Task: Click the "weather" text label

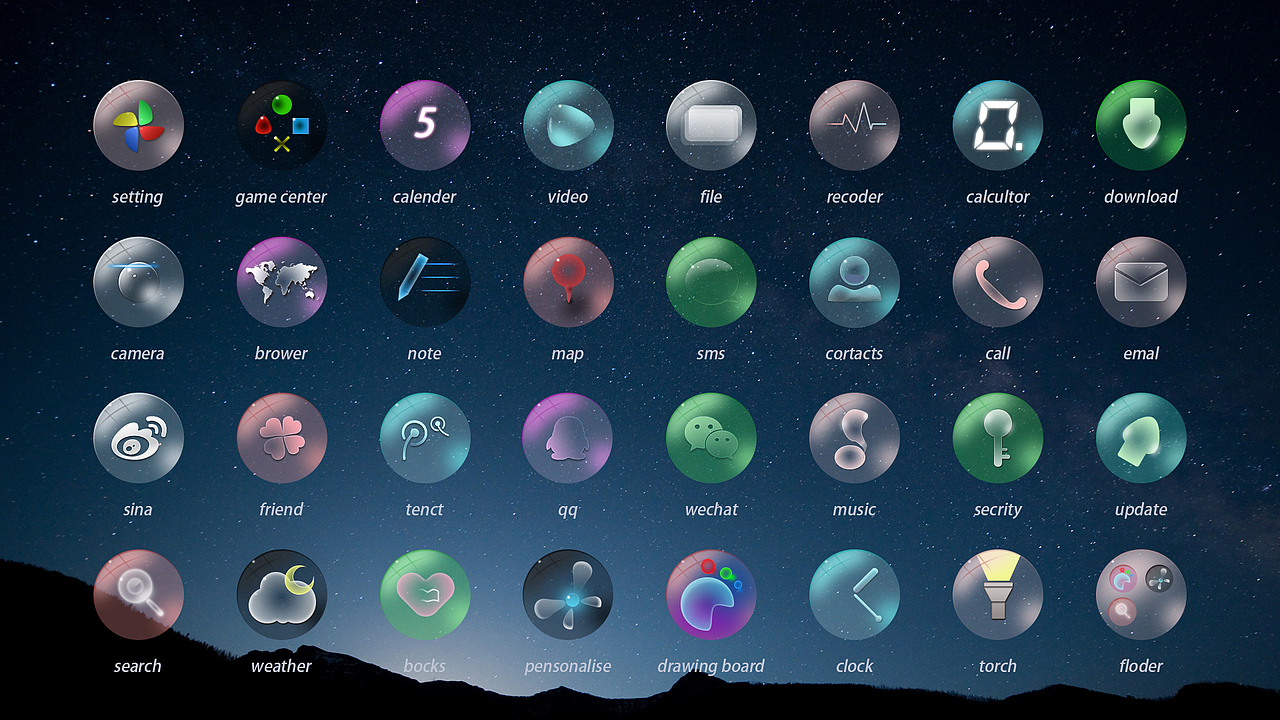Action: (281, 667)
